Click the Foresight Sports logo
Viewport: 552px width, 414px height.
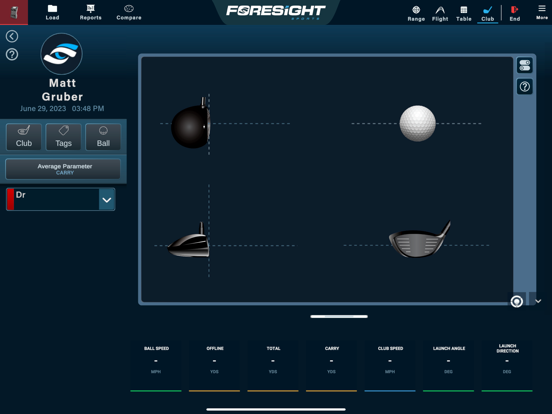(276, 12)
